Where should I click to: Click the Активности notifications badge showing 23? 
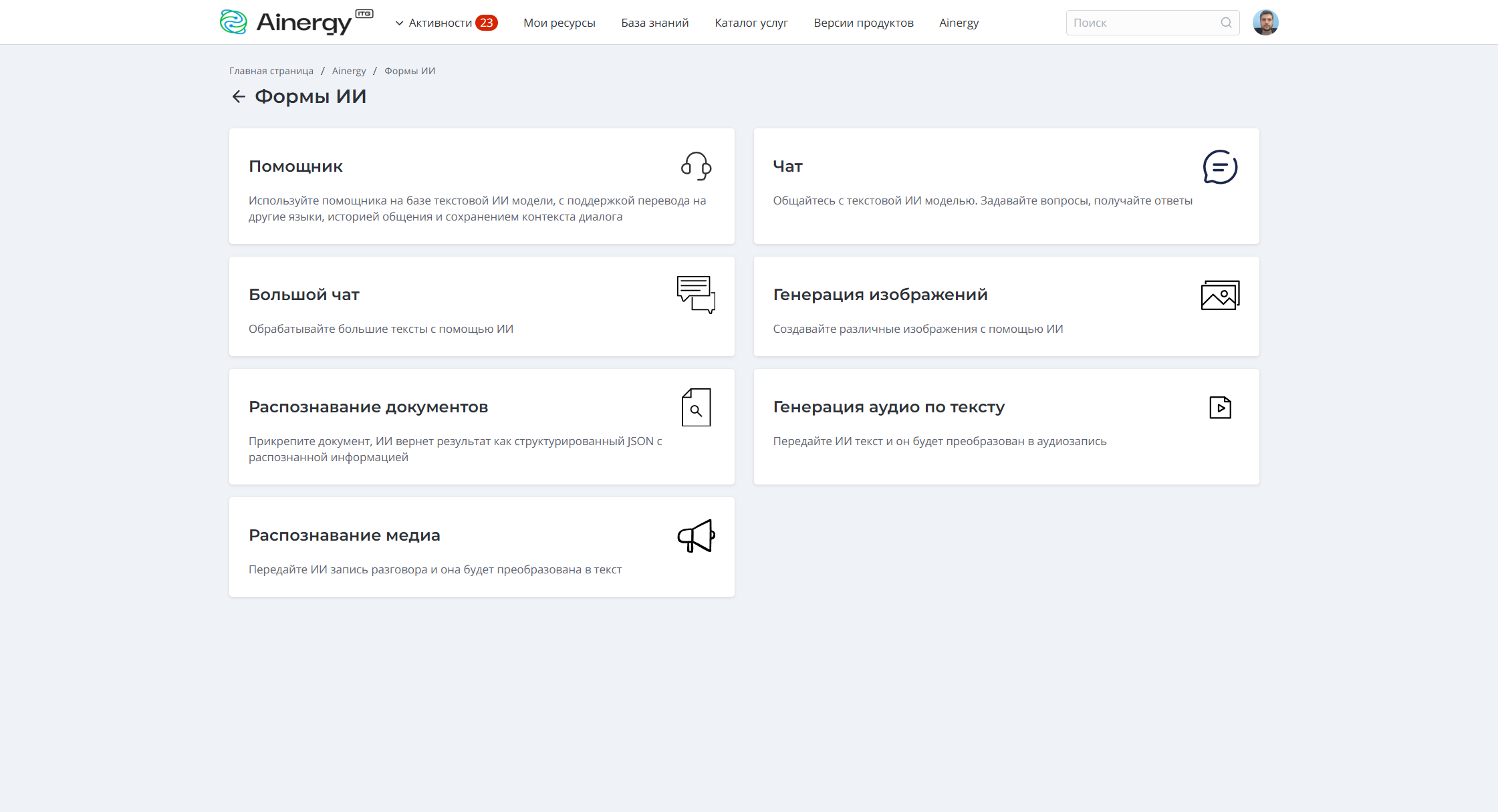487,22
